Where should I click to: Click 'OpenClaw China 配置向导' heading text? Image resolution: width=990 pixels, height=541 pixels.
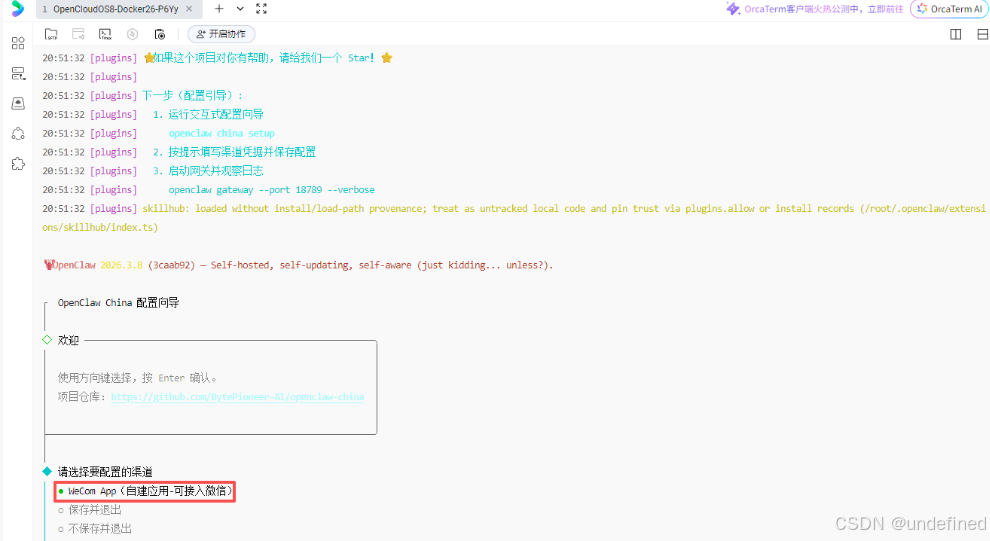pyautogui.click(x=119, y=302)
